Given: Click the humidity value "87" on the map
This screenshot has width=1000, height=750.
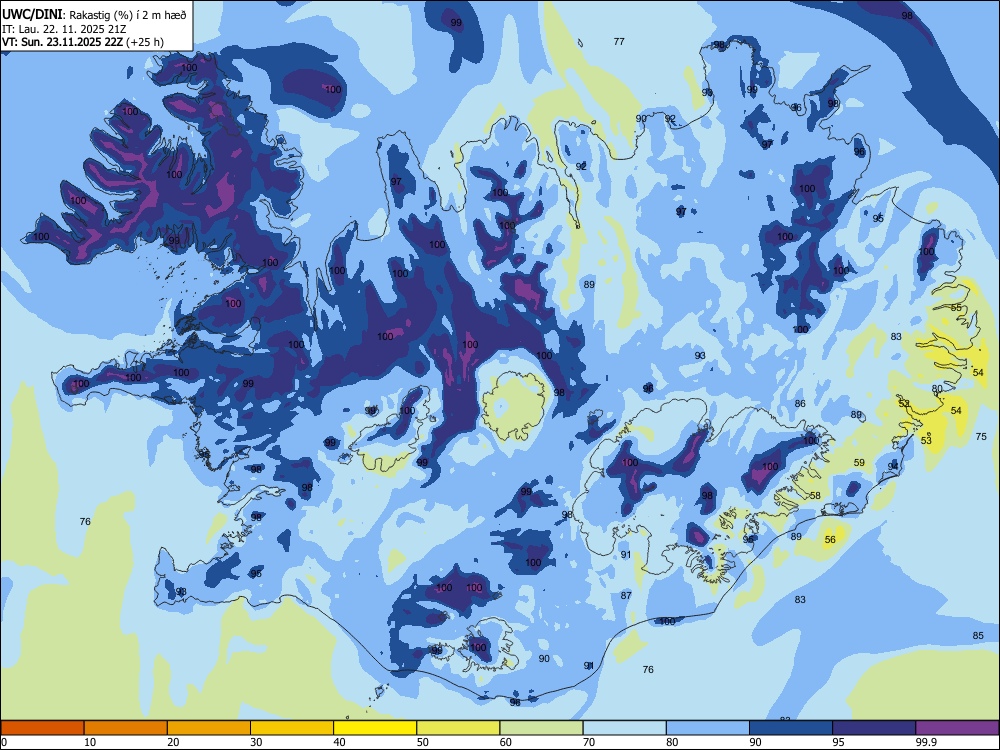Looking at the screenshot, I should coord(626,595).
